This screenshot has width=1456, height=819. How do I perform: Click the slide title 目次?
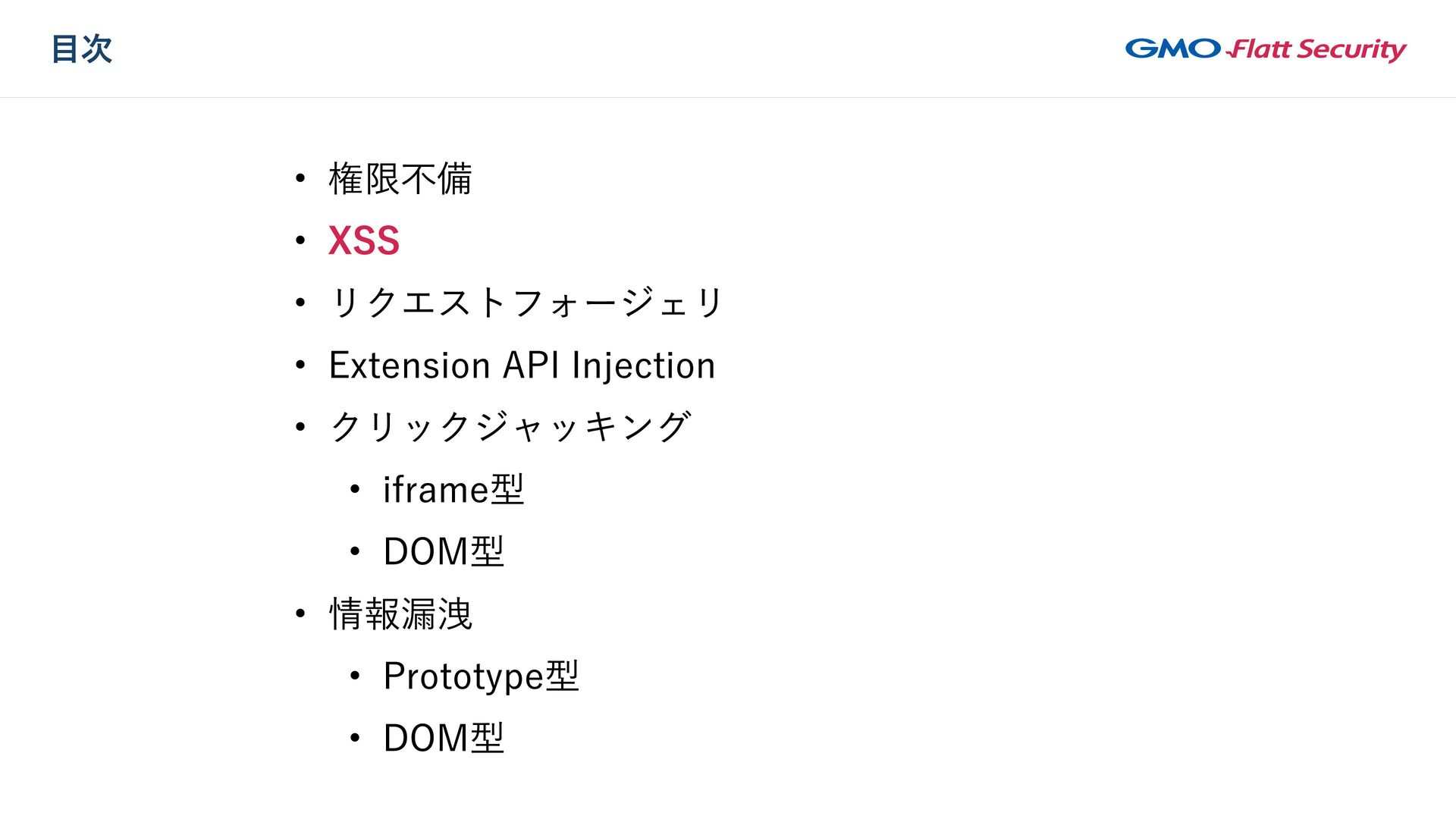tap(82, 49)
